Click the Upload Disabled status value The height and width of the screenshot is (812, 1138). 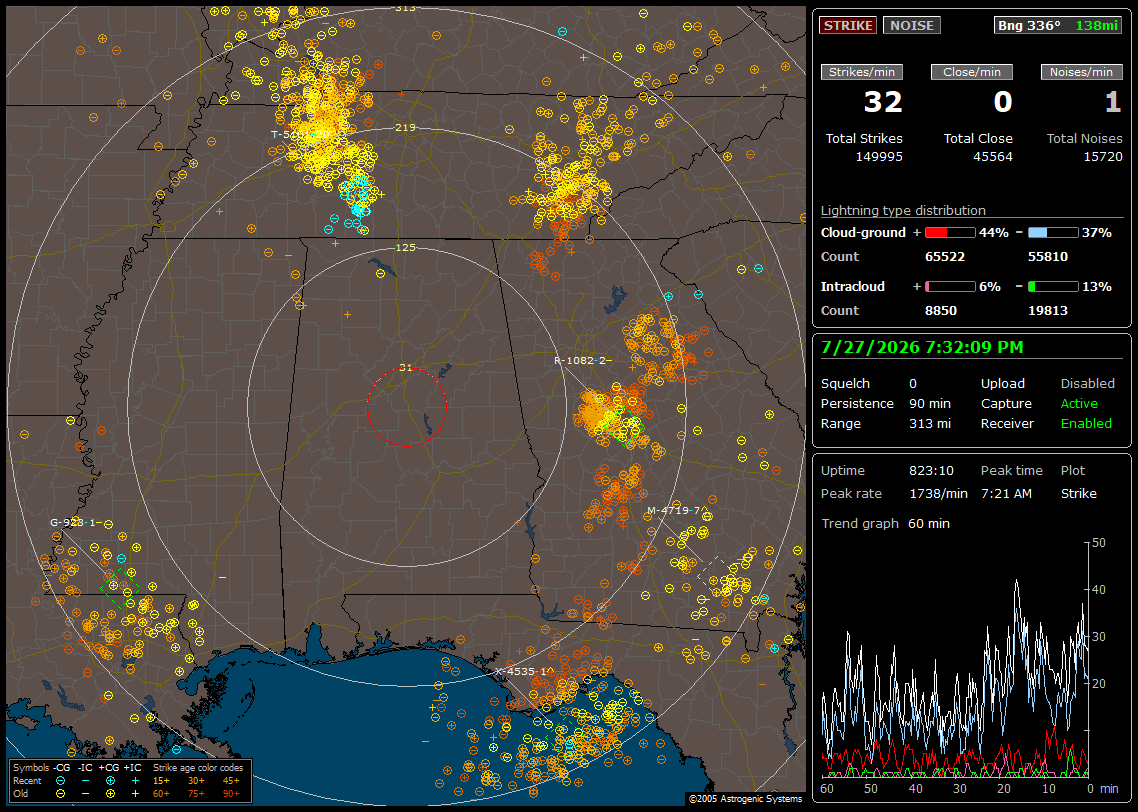(1087, 383)
